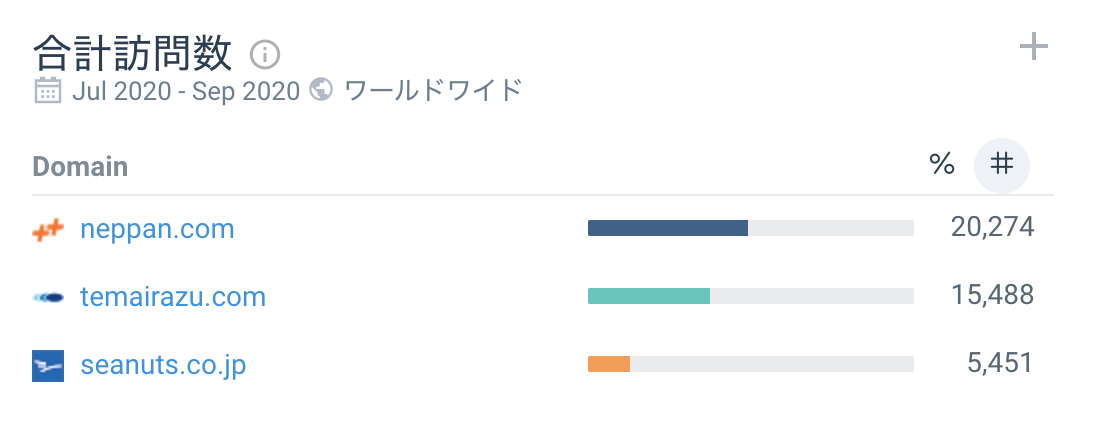Click the Jul 2020 - Sep 2020 date text
The width and height of the screenshot is (1104, 432).
(186, 91)
